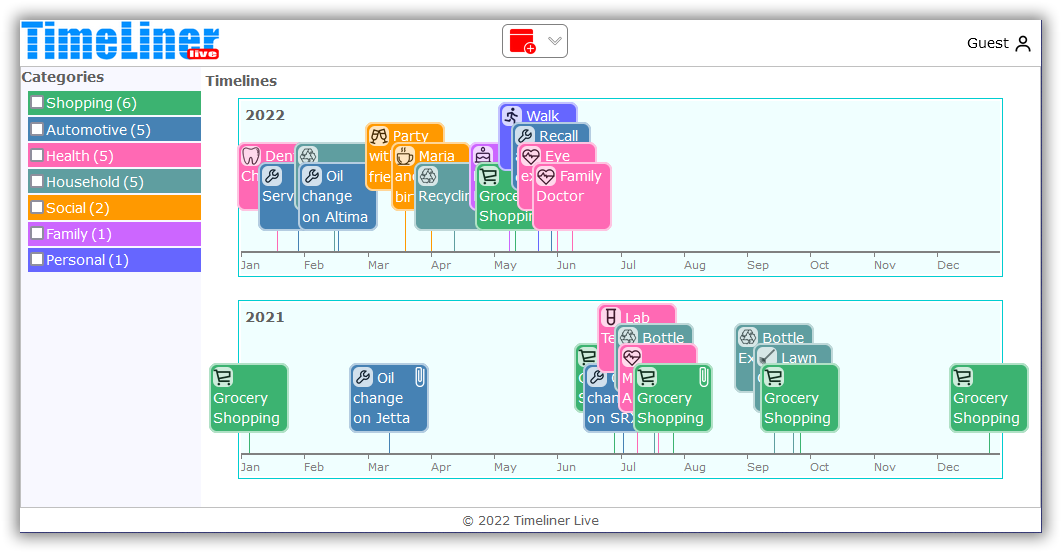The height and width of the screenshot is (553, 1062).
Task: Click the Automotive (5) category label
Action: click(98, 129)
